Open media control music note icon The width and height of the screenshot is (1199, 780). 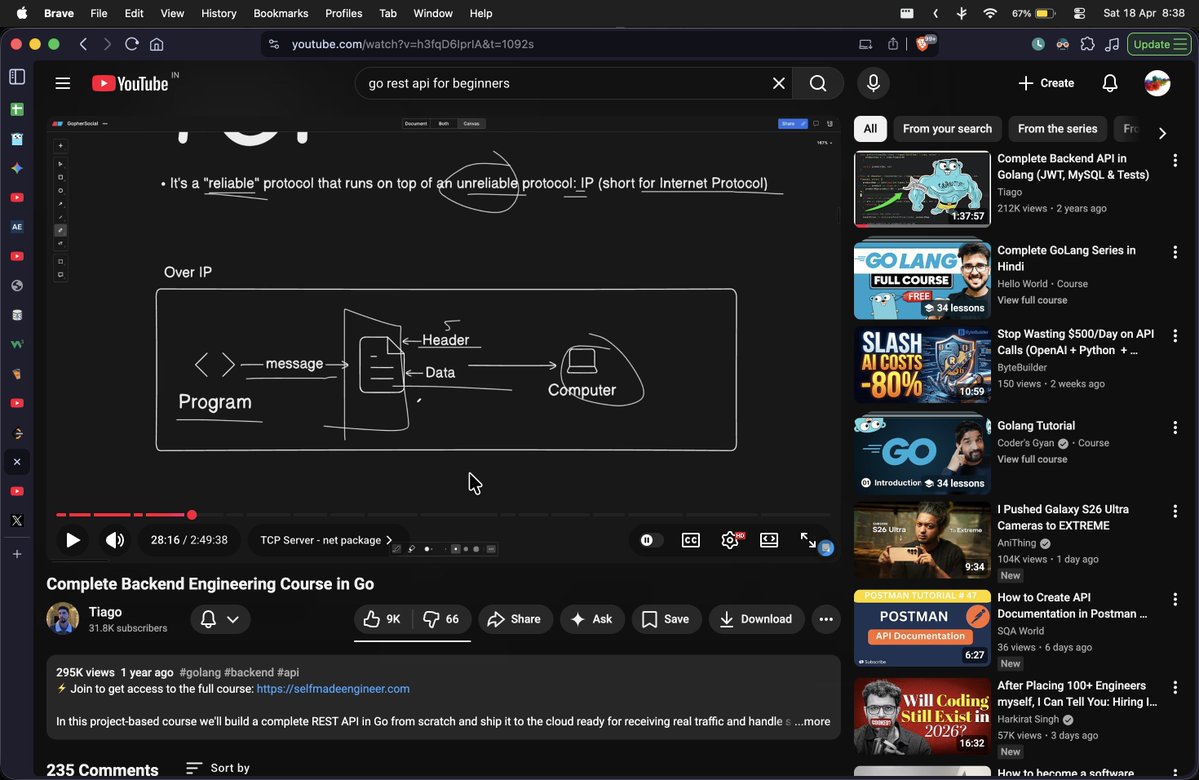pos(1112,44)
